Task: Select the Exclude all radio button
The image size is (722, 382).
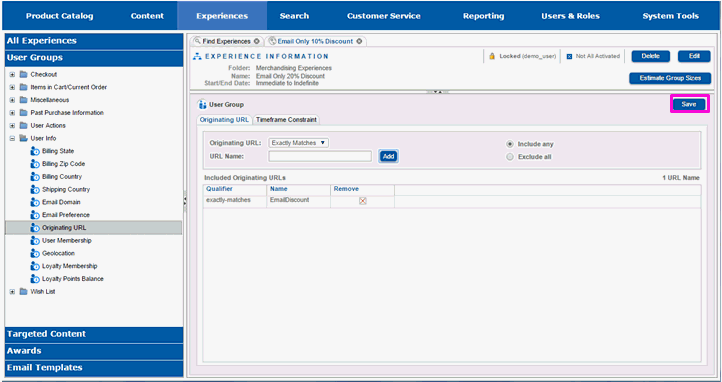Action: click(x=510, y=157)
